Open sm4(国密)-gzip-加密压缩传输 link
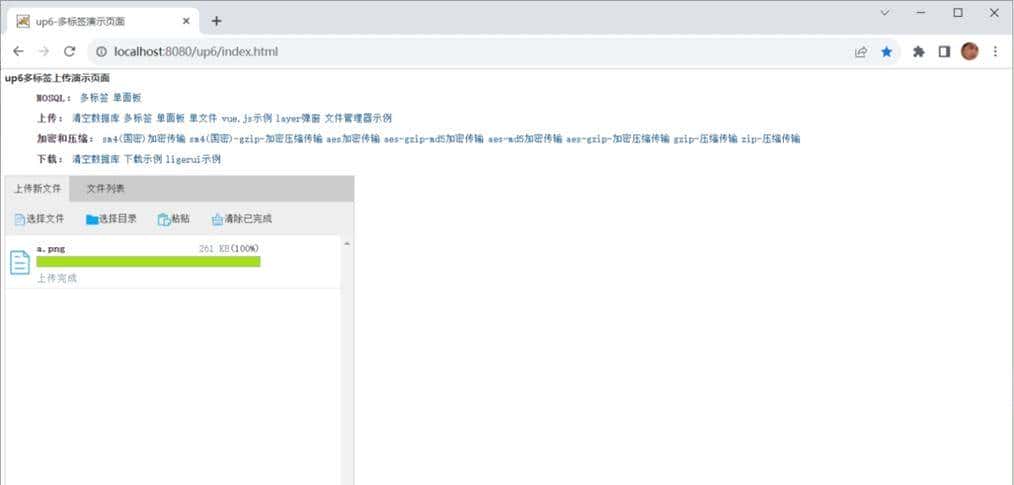Screen dimensions: 1014x485 (x=255, y=139)
